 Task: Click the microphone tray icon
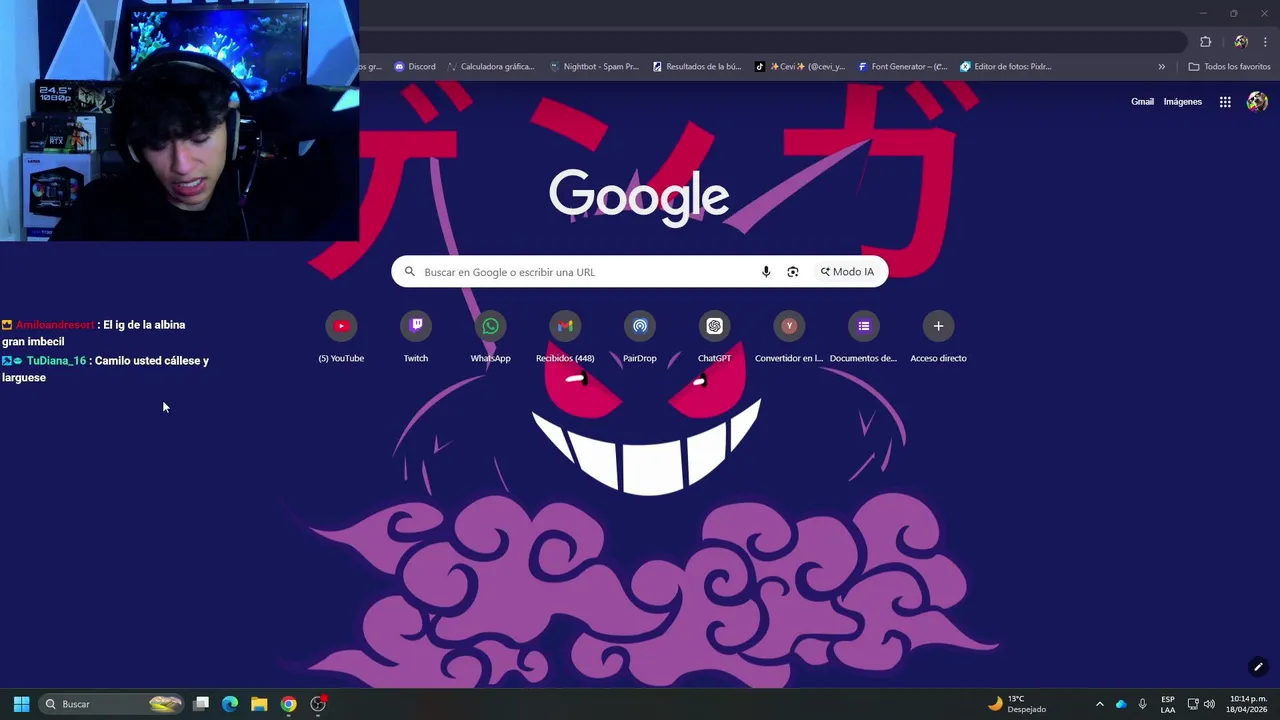(1143, 704)
